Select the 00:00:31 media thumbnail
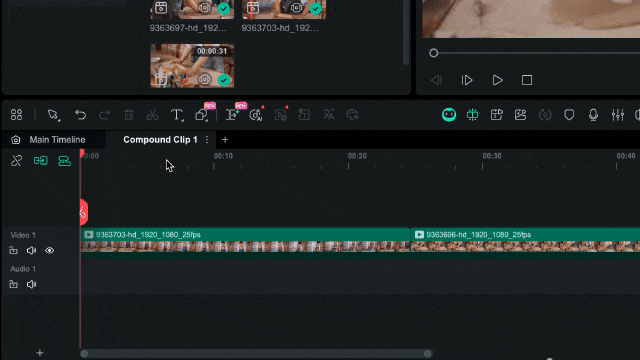 coord(192,66)
